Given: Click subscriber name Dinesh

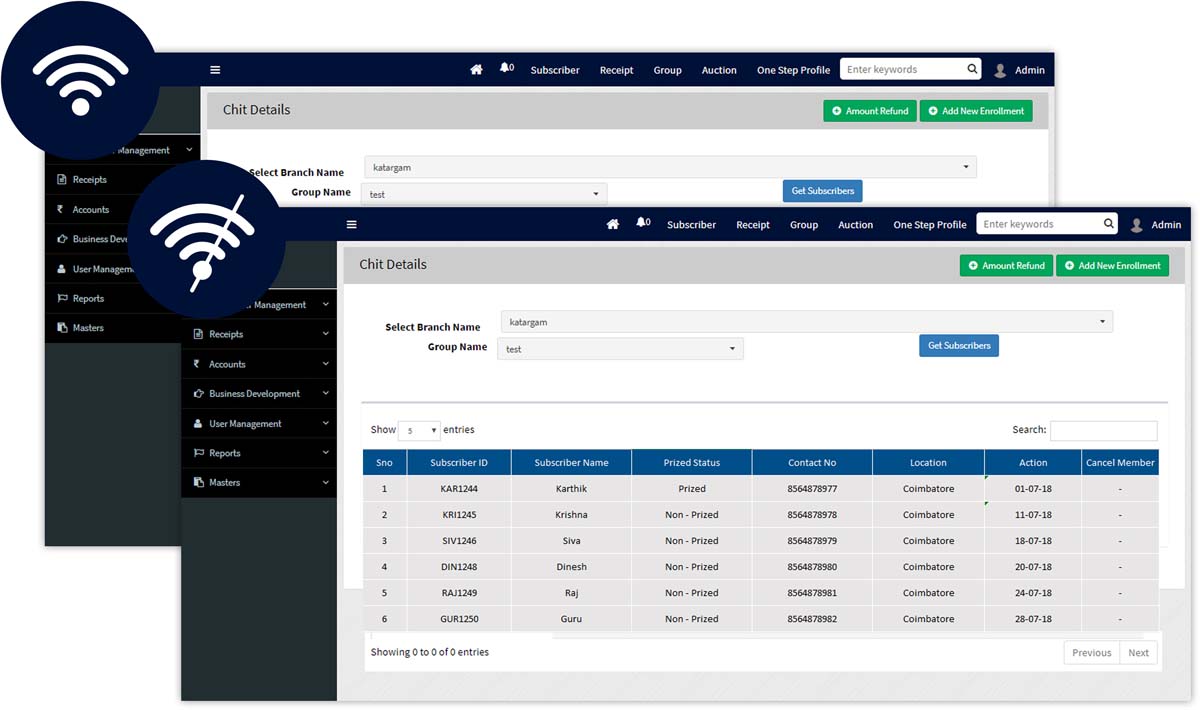Looking at the screenshot, I should click(x=571, y=567).
